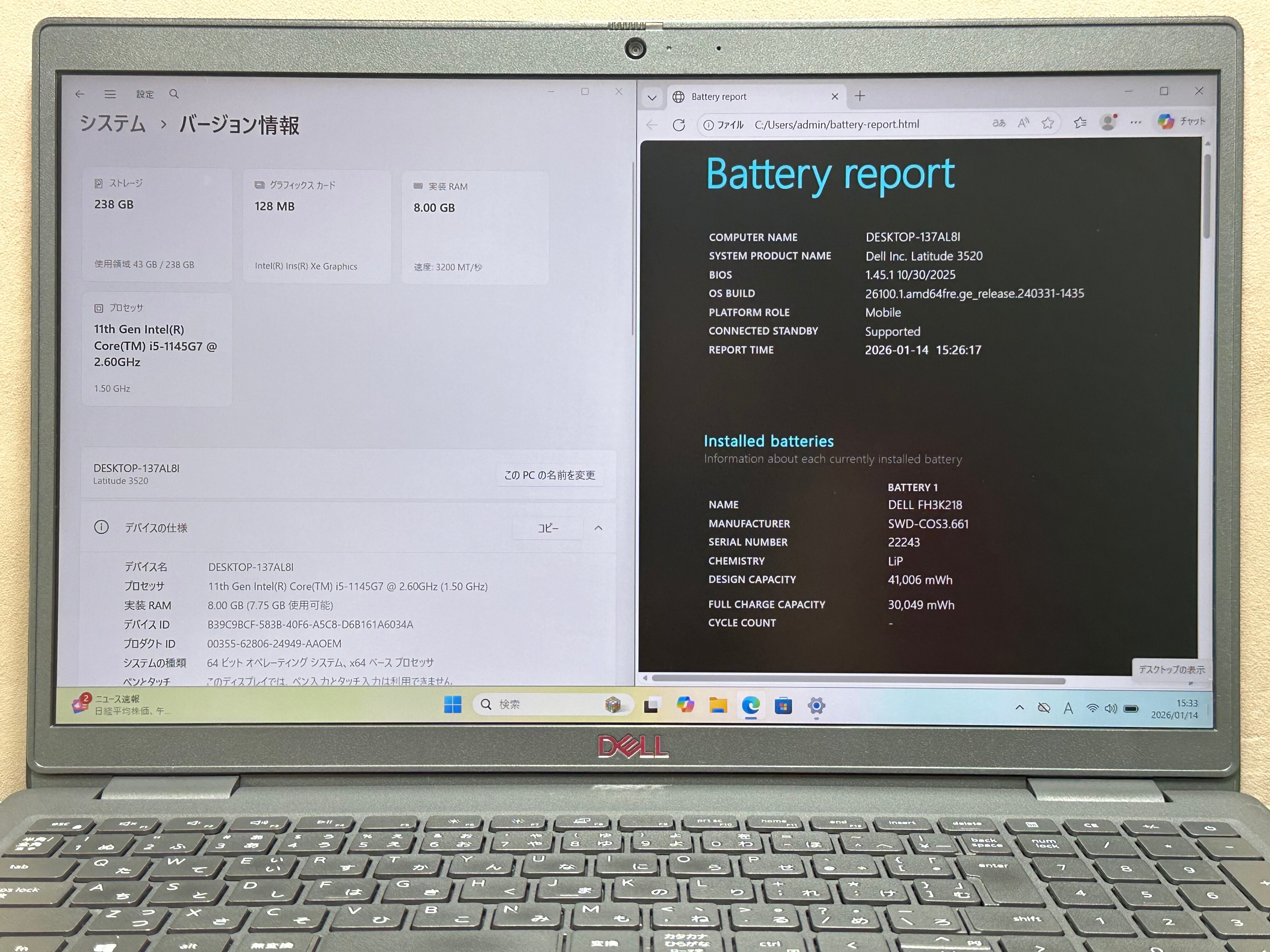1270x952 pixels.
Task: Show hidden system tray icons chevron
Action: 1020,707
